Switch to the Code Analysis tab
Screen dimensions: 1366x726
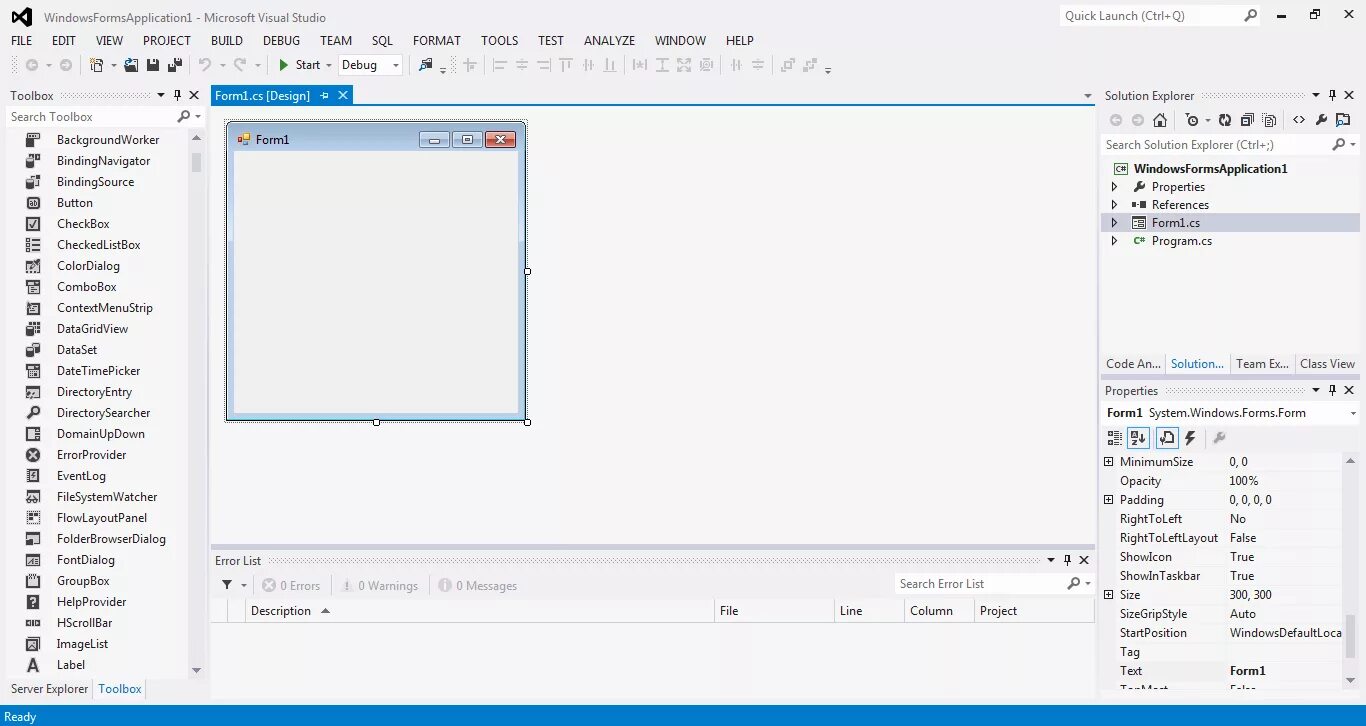(x=1133, y=364)
